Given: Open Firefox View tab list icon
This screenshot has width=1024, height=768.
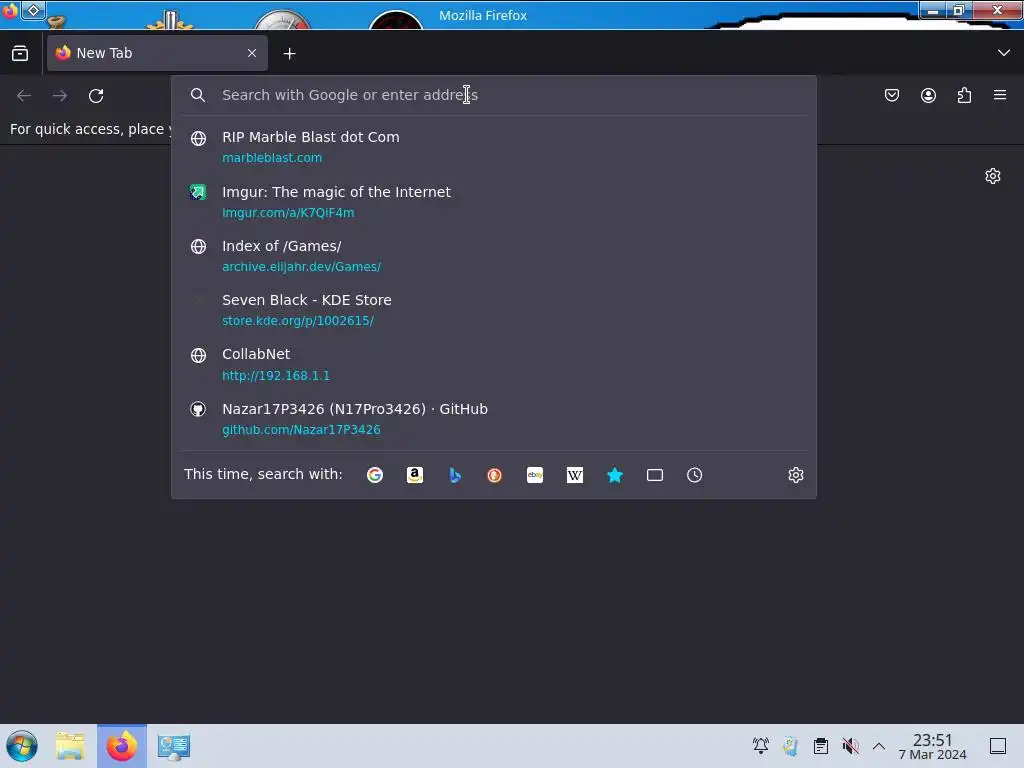Looking at the screenshot, I should [20, 53].
